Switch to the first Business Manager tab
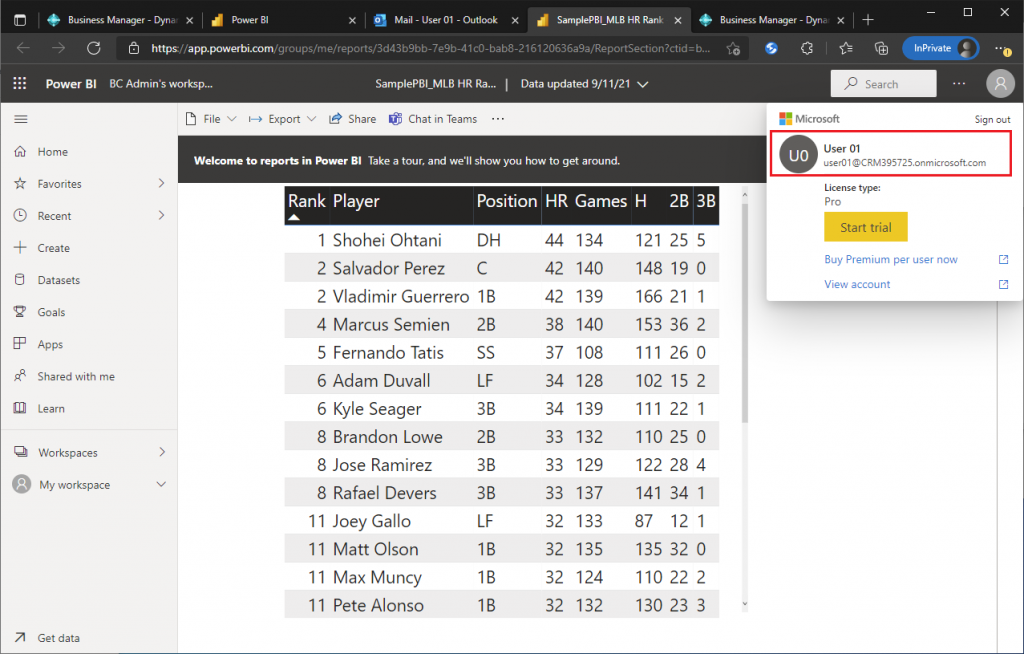This screenshot has height=654, width=1024. click(x=120, y=20)
